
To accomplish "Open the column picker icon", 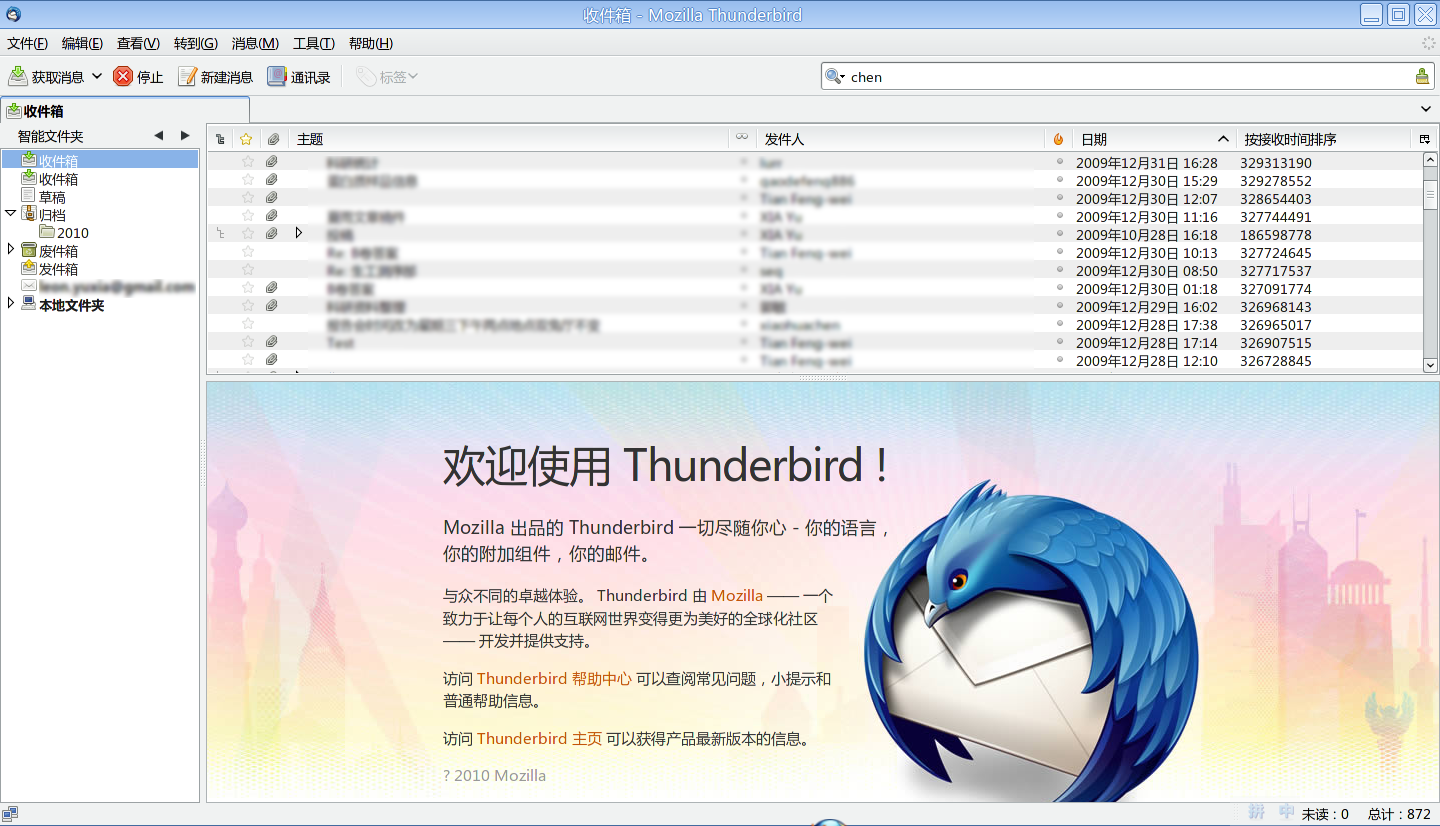I will 1424,139.
